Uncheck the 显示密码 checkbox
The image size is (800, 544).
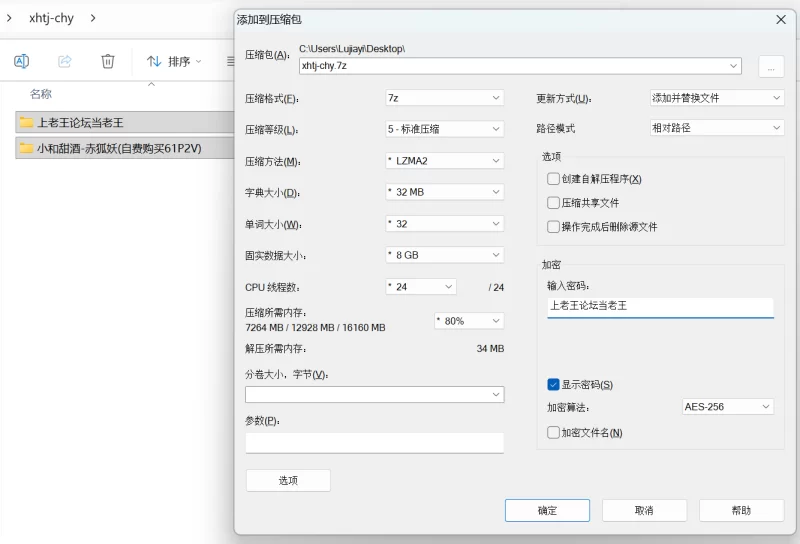pos(554,384)
